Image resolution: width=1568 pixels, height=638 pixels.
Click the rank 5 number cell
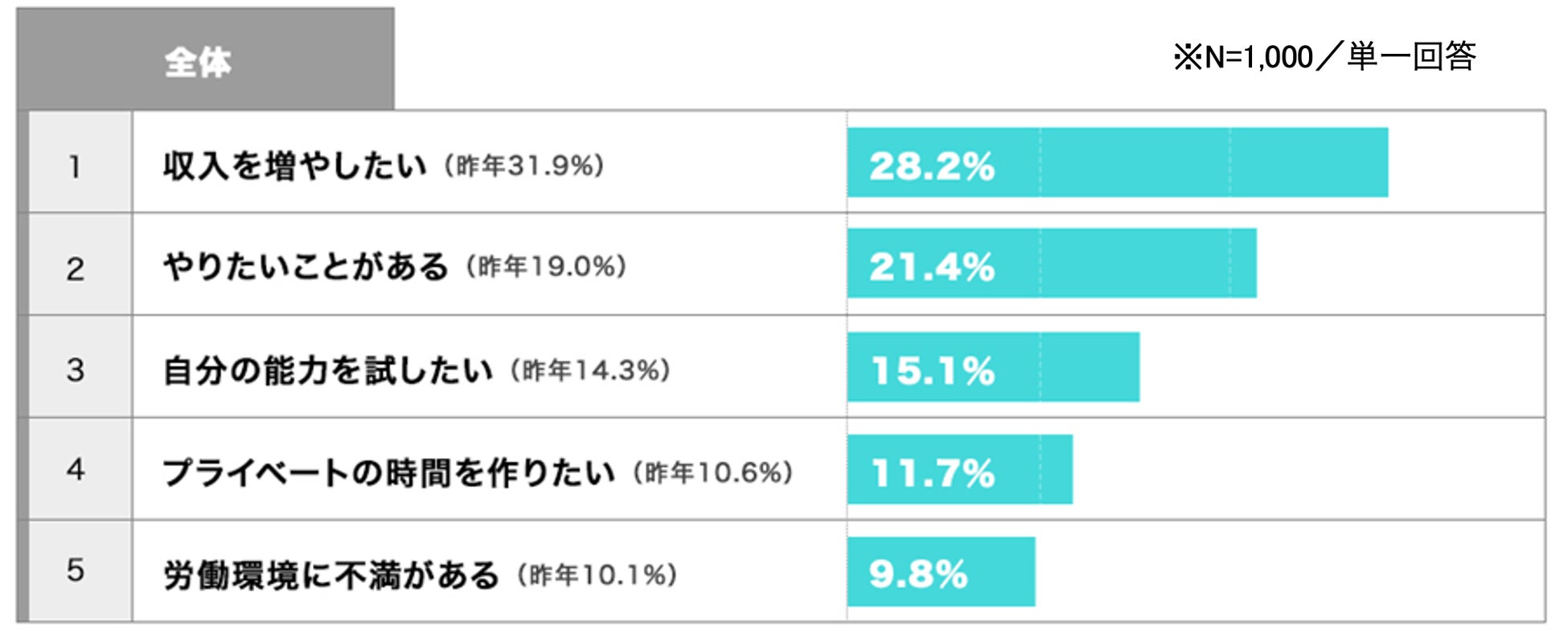76,571
